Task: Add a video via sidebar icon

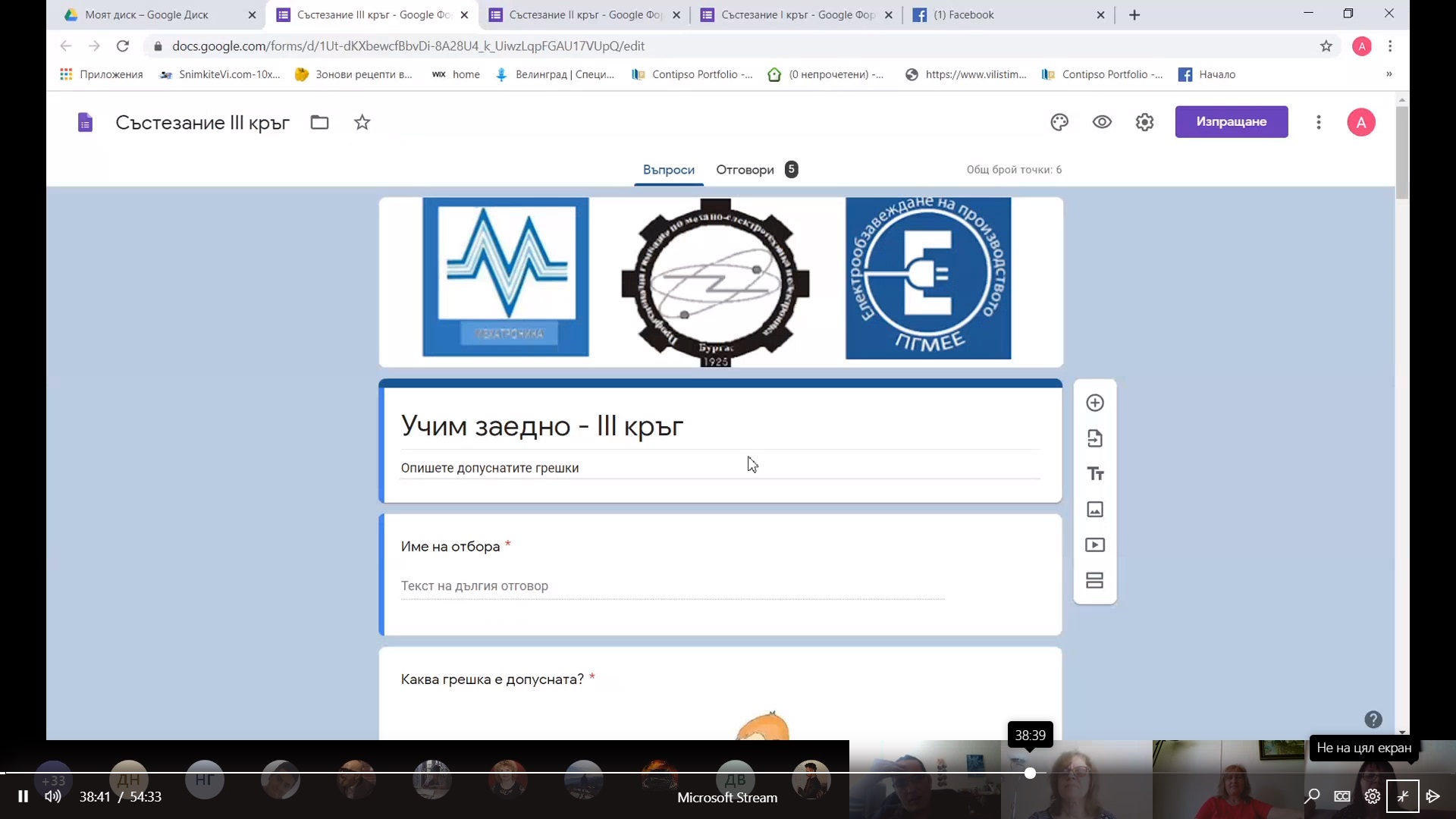Action: pyautogui.click(x=1094, y=545)
